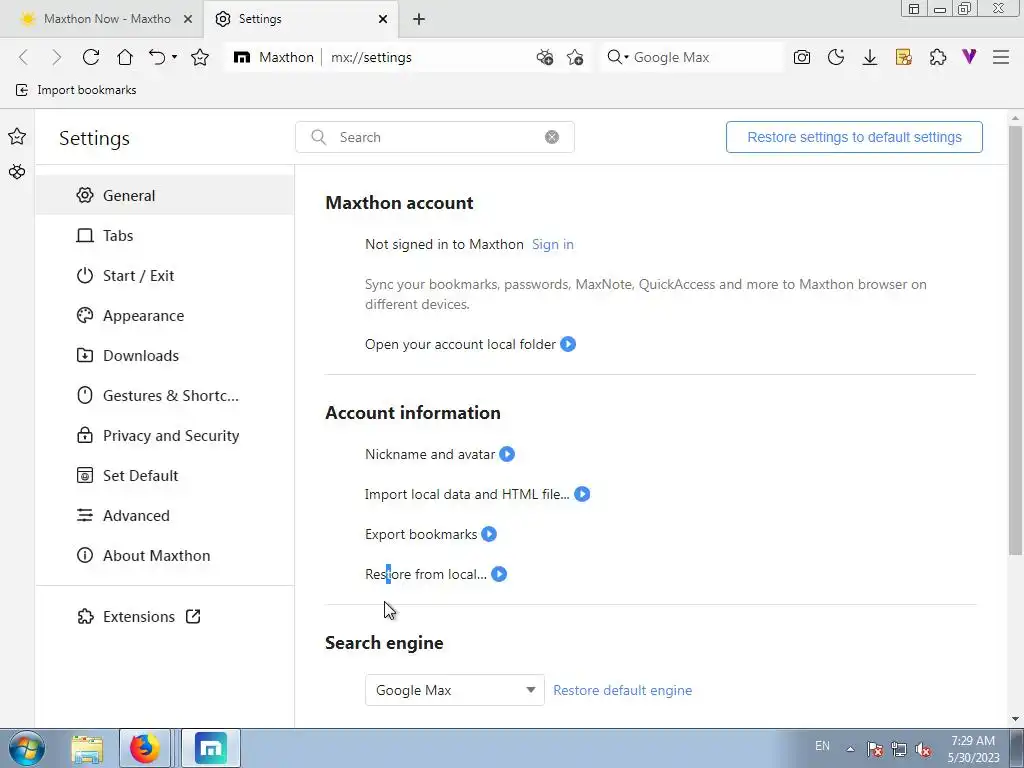Click the Maxthon logo in address bar
1024x768 pixels.
(x=242, y=57)
